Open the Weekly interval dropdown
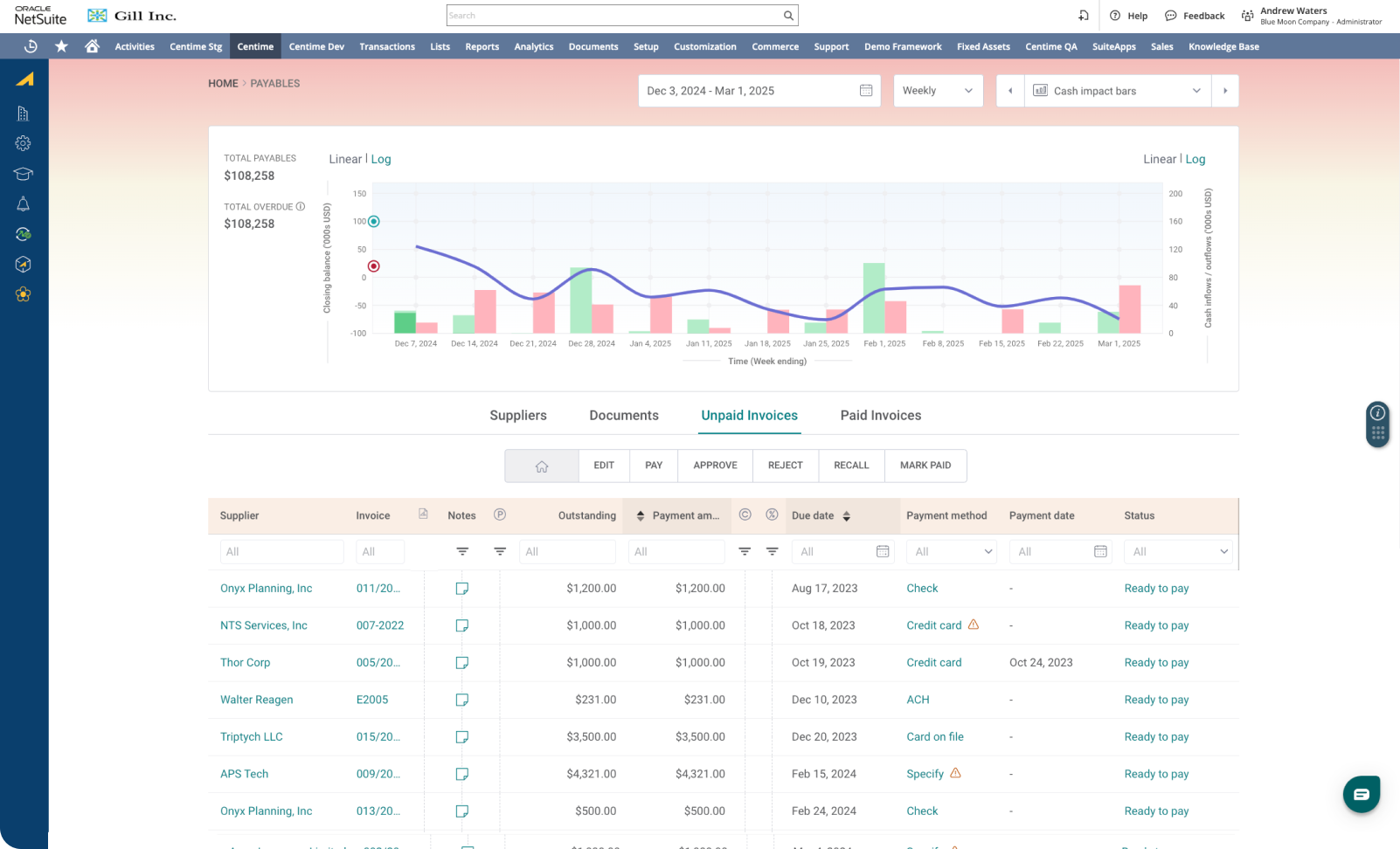Screen dimensions: 1400x849 coord(938,91)
